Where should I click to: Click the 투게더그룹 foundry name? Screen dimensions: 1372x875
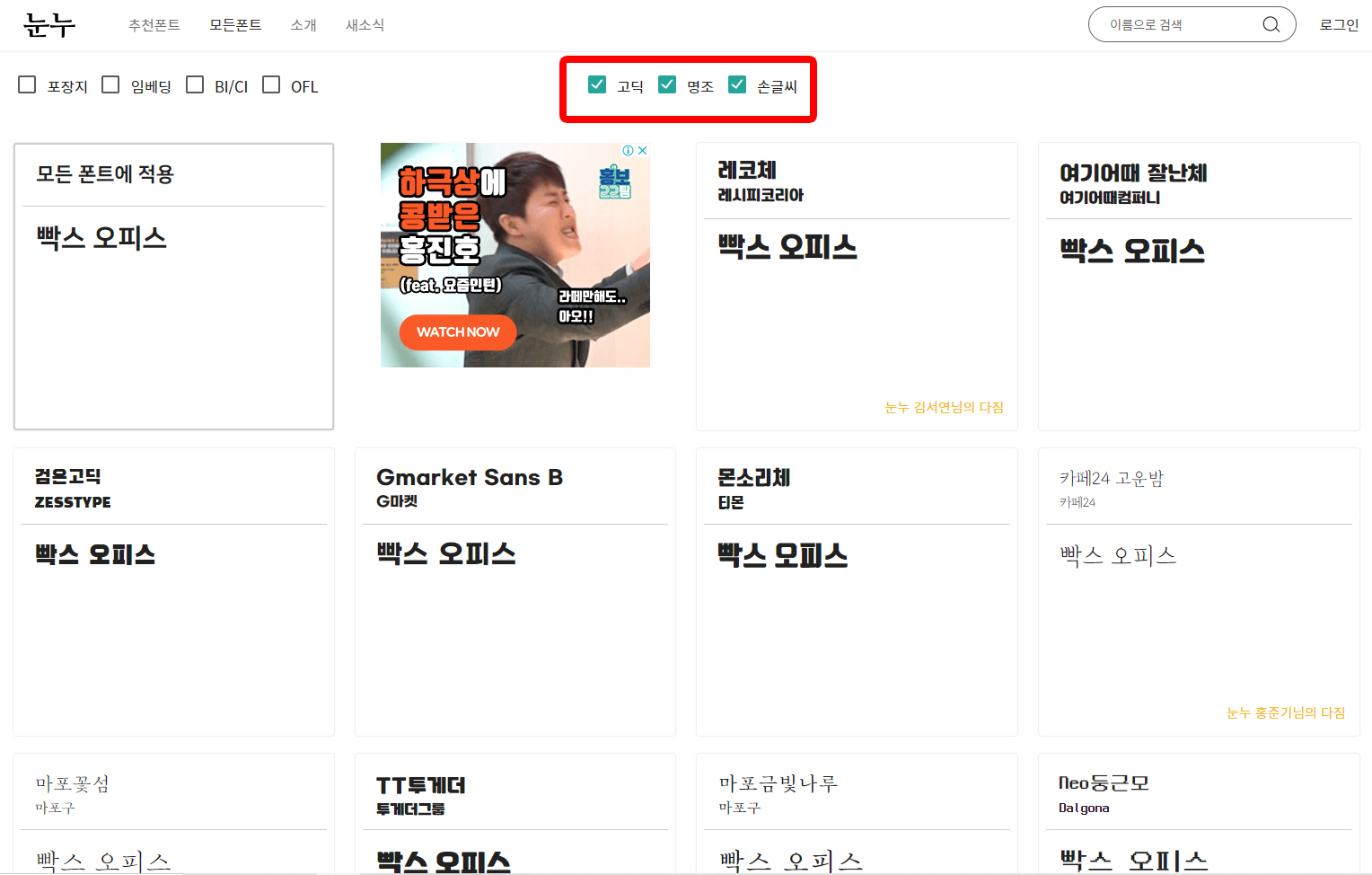tap(410, 809)
